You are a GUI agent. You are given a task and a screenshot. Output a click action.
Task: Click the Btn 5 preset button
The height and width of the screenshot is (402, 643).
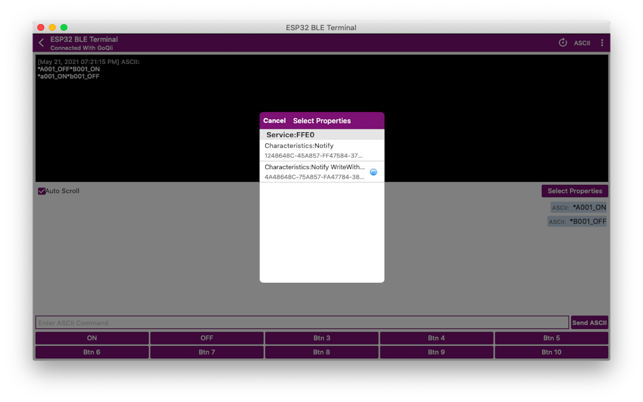(x=551, y=338)
